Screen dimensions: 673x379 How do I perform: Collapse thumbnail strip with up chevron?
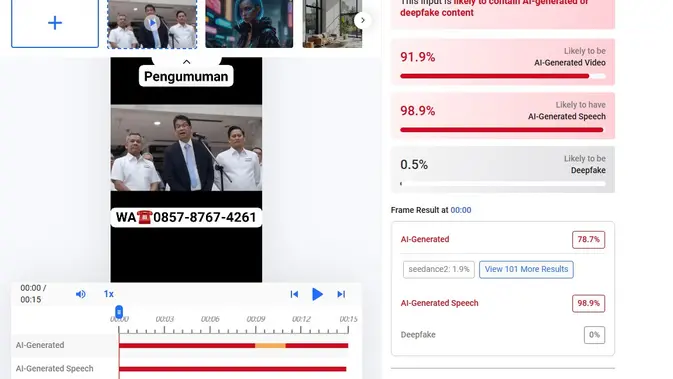(x=186, y=62)
